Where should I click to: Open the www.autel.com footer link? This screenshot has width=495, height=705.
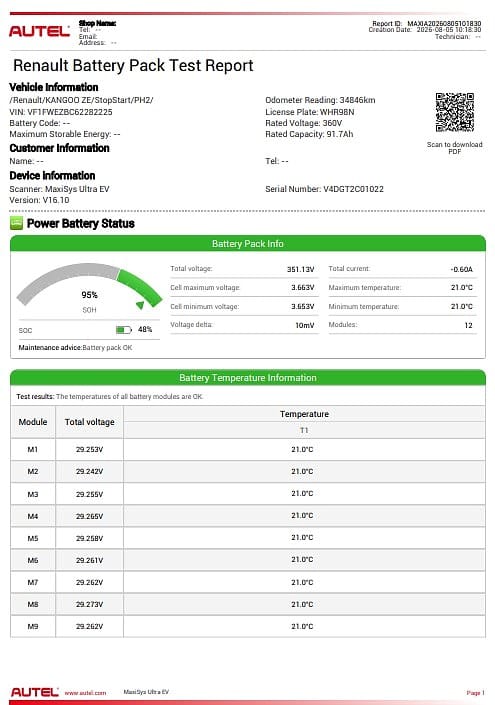coord(85,692)
